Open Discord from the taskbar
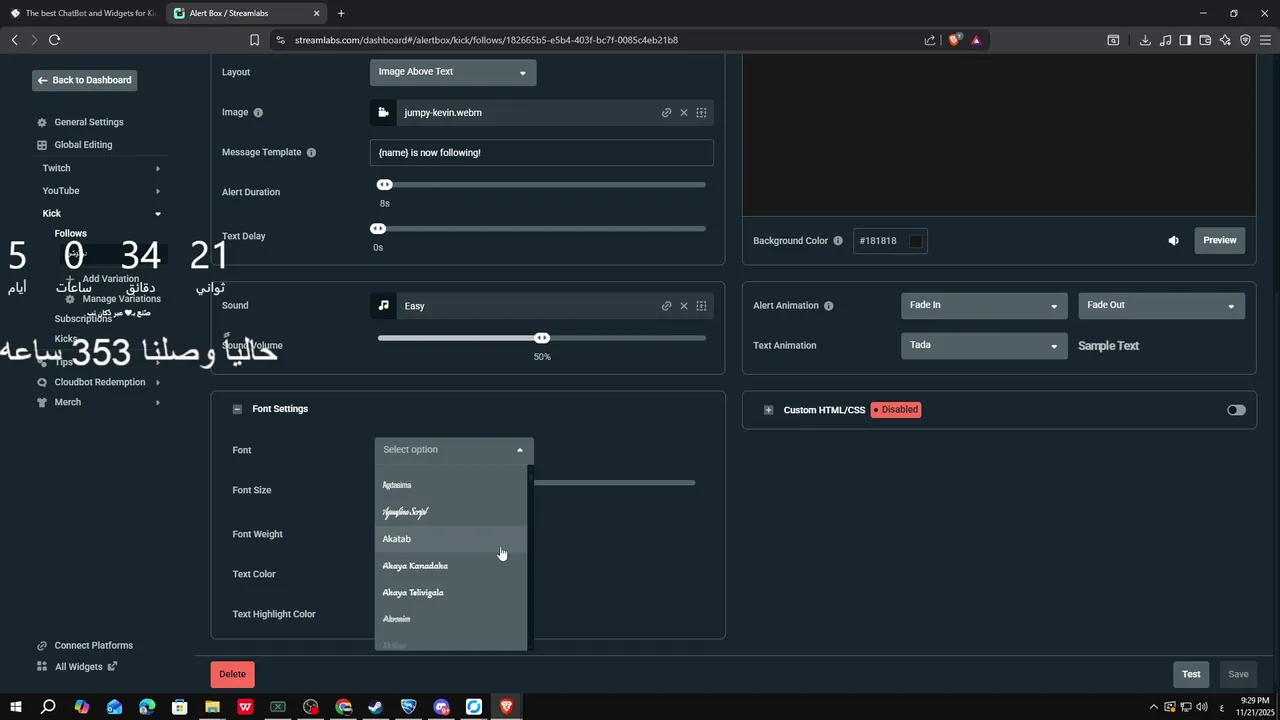Viewport: 1280px width, 720px height. pyautogui.click(x=441, y=707)
